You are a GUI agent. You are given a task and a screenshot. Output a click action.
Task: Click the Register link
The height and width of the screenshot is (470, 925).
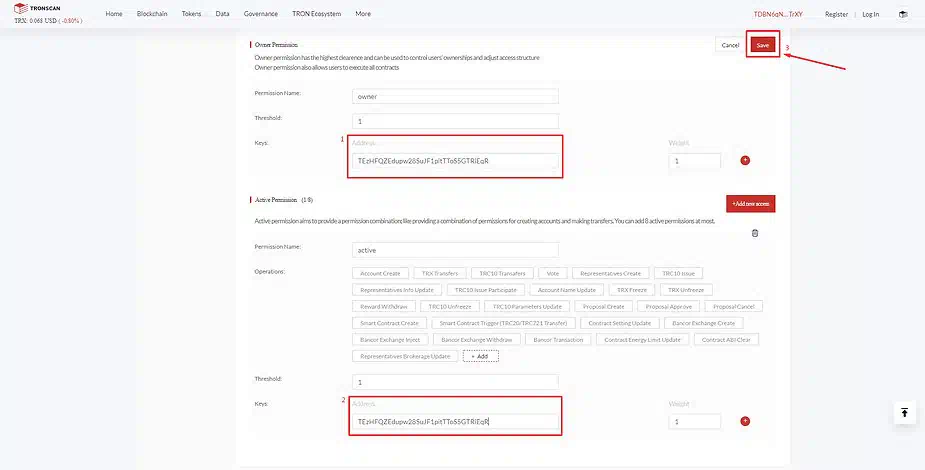[836, 14]
